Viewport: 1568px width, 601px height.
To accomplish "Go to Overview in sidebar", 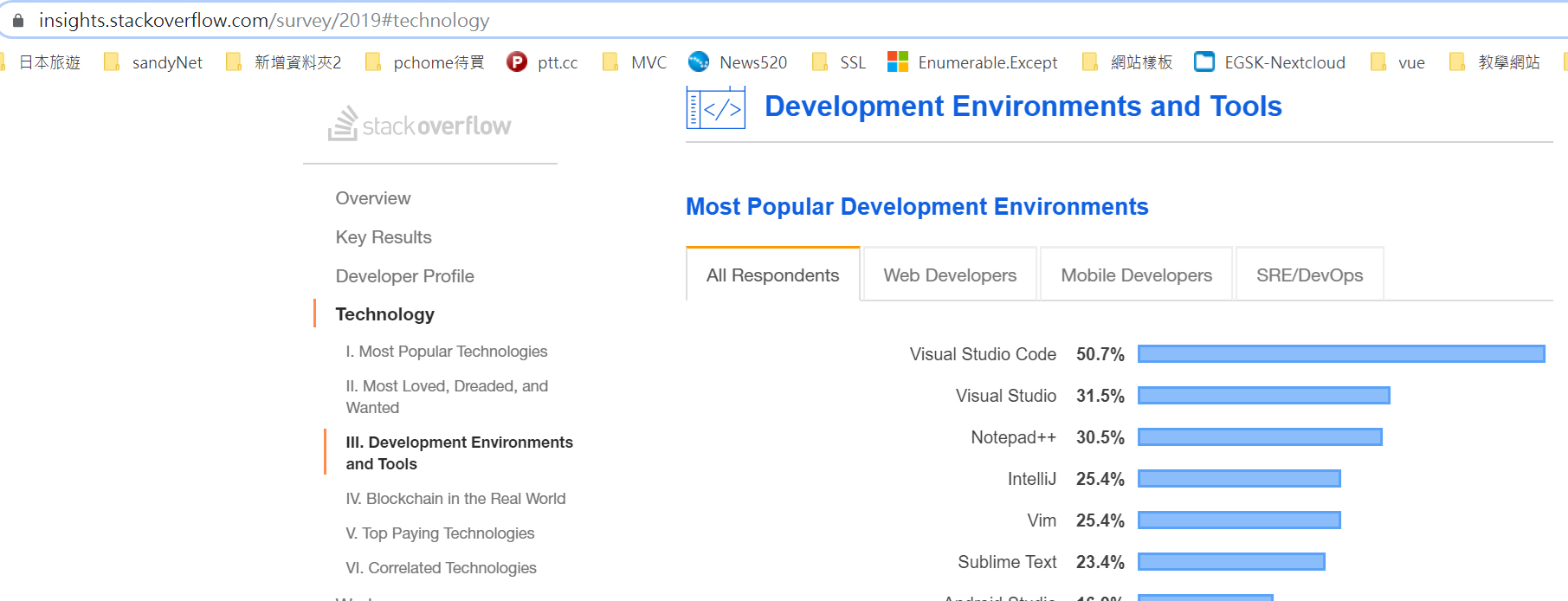I will coord(373,198).
